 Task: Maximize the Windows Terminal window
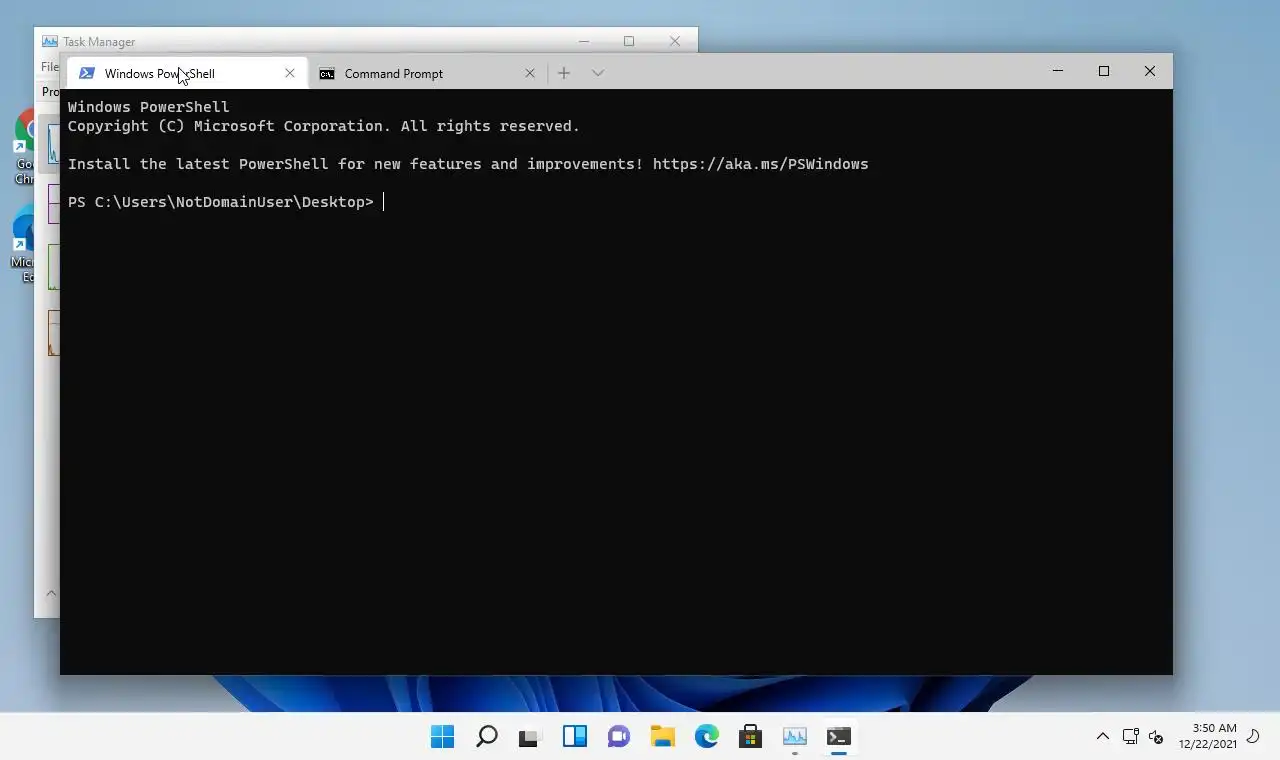click(x=1104, y=71)
